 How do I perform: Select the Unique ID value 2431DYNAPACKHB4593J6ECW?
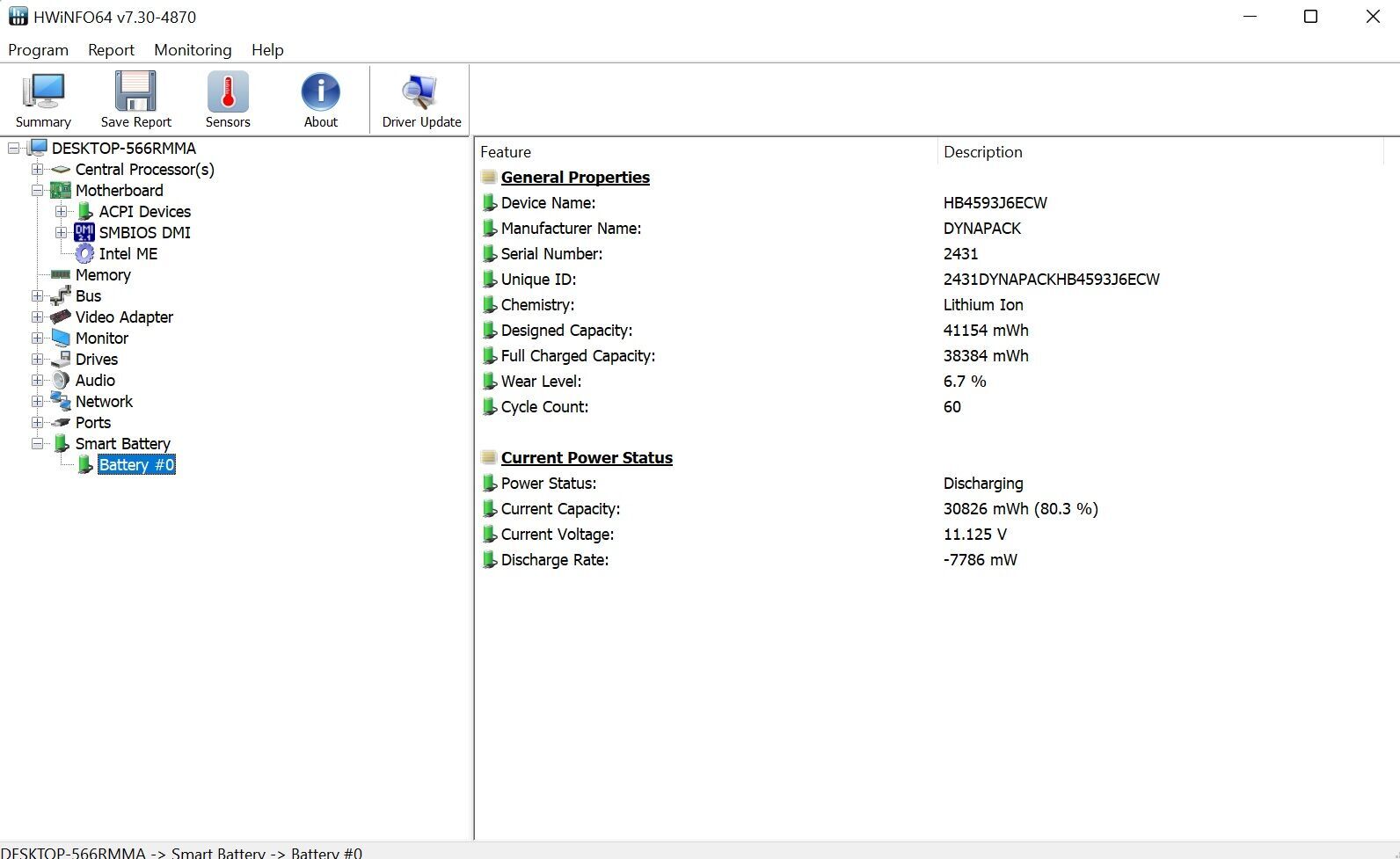coord(1051,280)
